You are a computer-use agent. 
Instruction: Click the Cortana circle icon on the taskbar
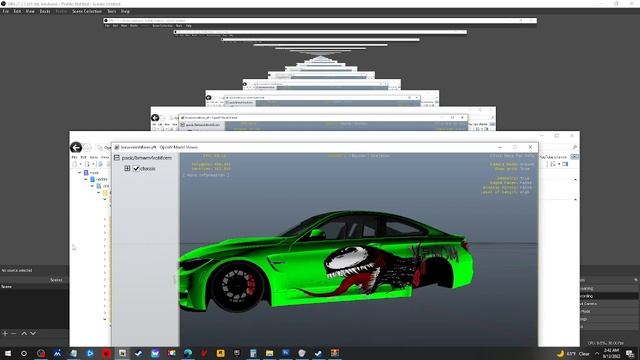pyautogui.click(x=24, y=353)
